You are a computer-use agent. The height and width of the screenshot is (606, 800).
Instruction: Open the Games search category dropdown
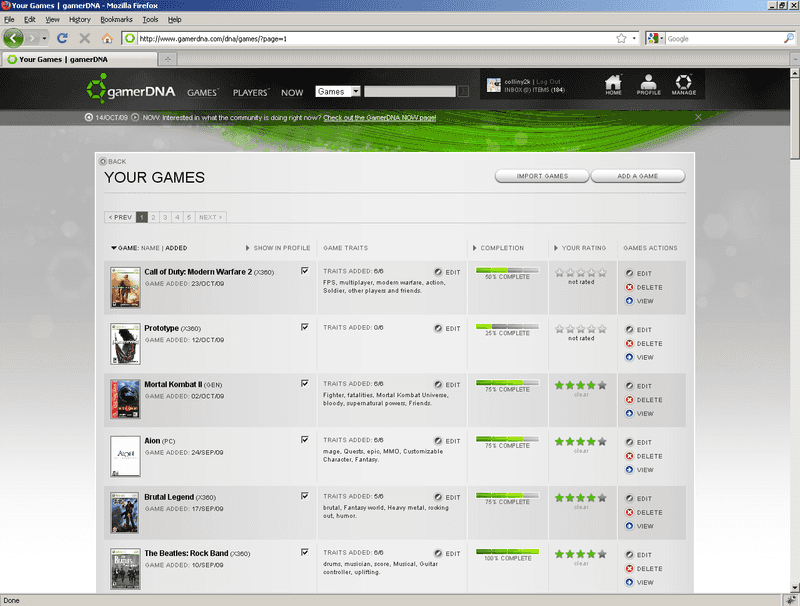point(338,92)
